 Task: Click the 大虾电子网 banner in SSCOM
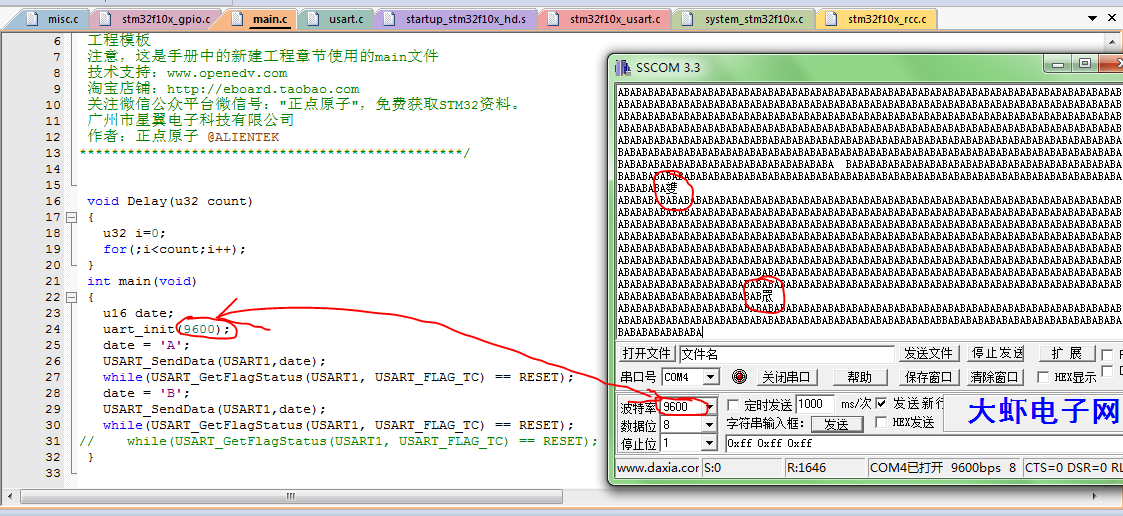point(1043,411)
